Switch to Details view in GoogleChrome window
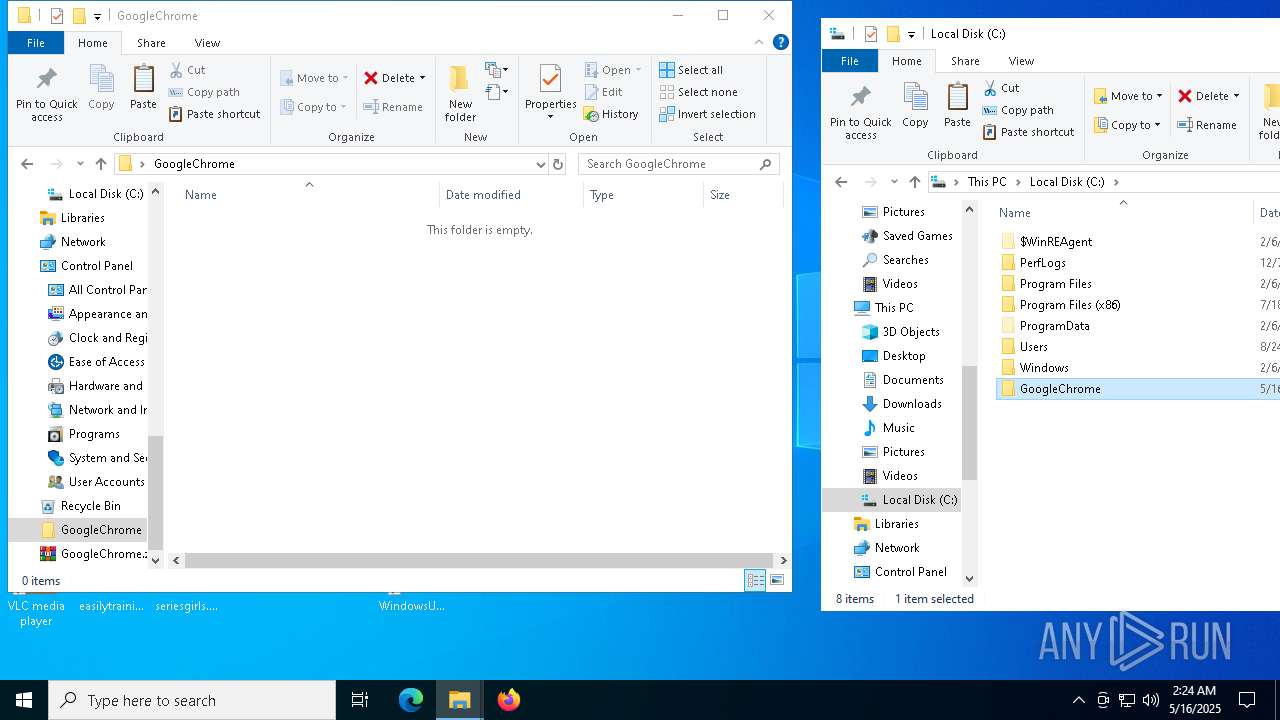The image size is (1280, 720). pyautogui.click(x=756, y=580)
